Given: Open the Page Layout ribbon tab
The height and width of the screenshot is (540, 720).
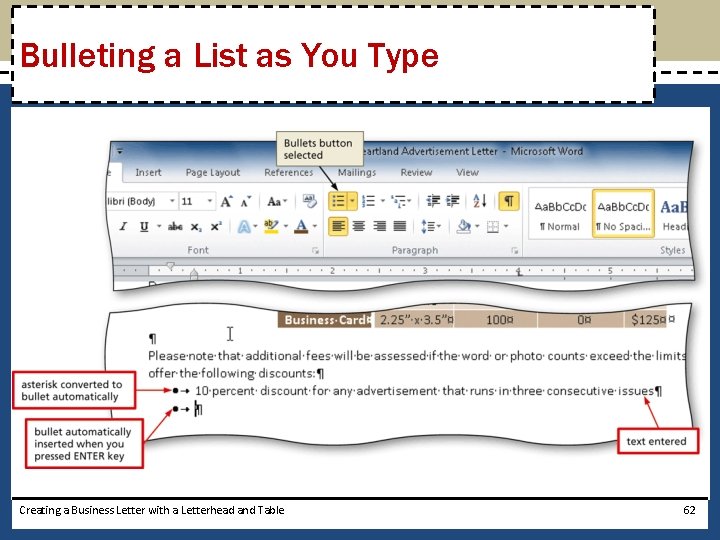Looking at the screenshot, I should click(213, 173).
